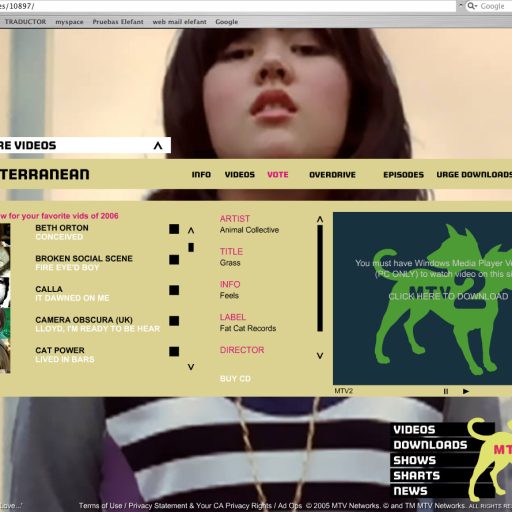Open the Videos tab in Subterranean nav
512x512 pixels.
[x=240, y=175]
